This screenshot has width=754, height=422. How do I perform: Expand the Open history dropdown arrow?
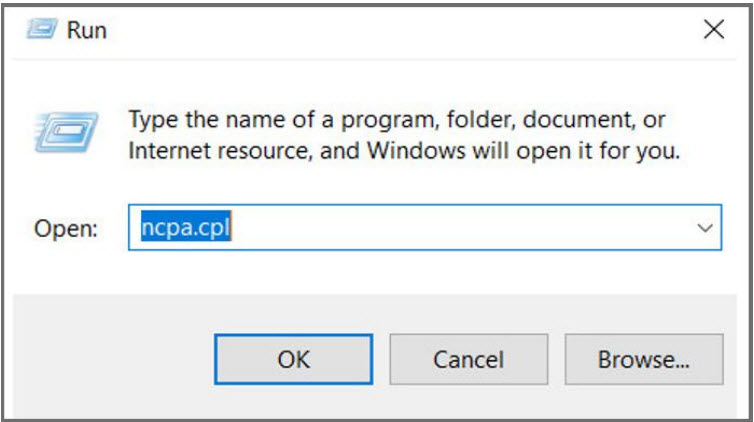point(703,228)
